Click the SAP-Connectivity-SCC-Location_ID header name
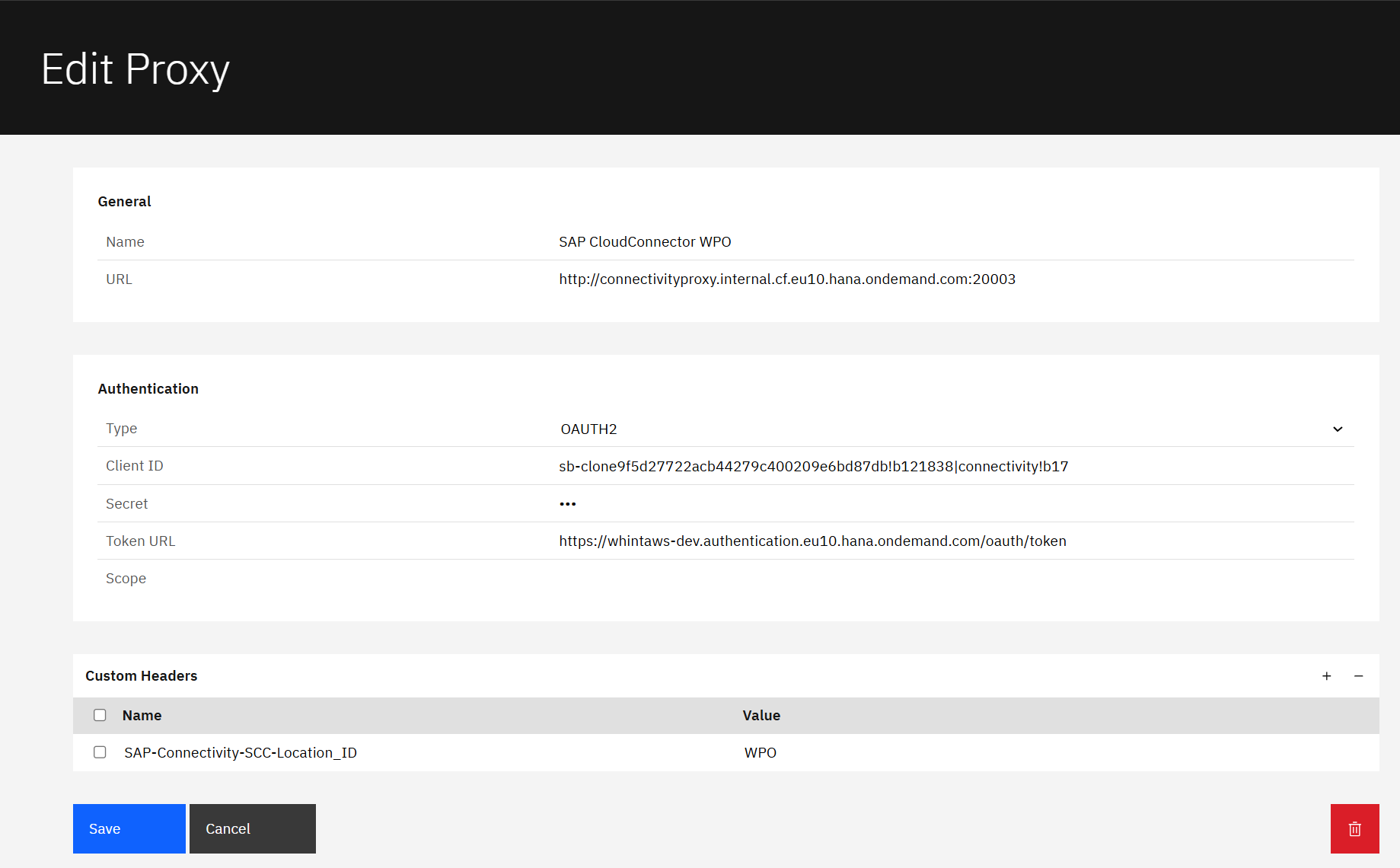This screenshot has width=1400, height=868. tap(241, 752)
